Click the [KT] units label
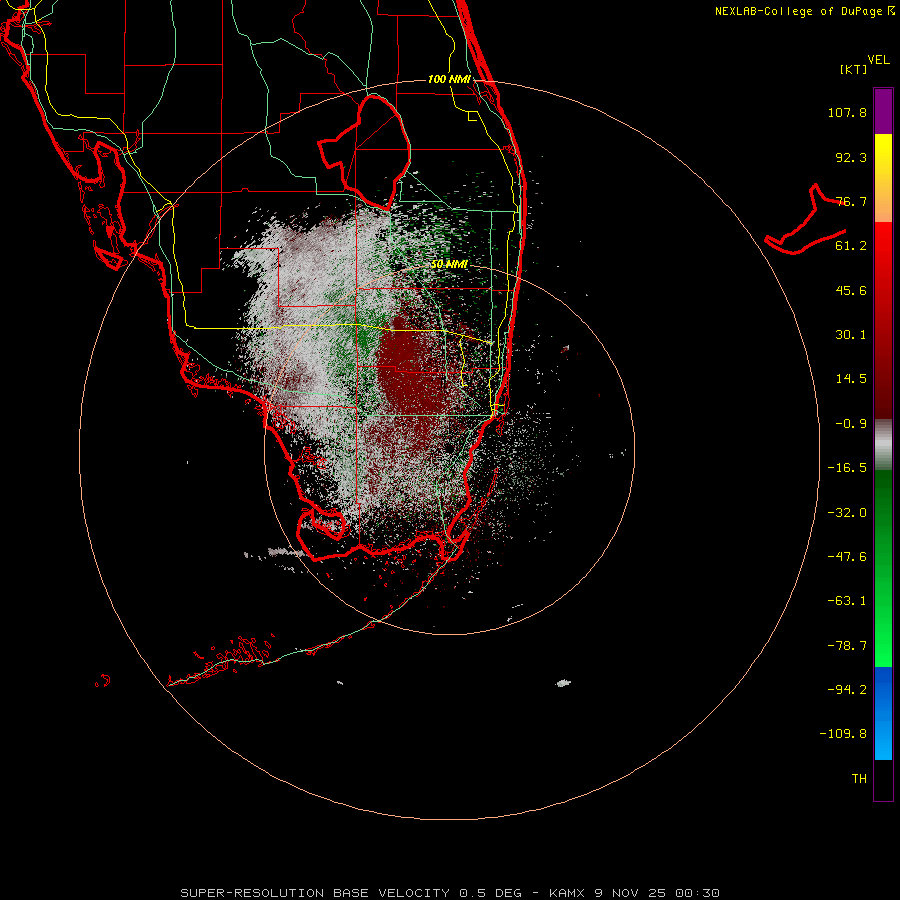This screenshot has width=900, height=900. click(854, 69)
